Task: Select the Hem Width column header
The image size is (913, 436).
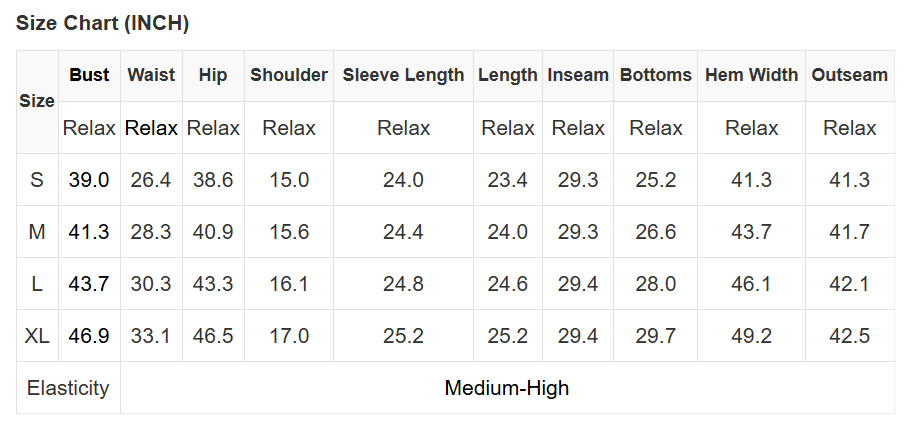Action: [x=751, y=75]
